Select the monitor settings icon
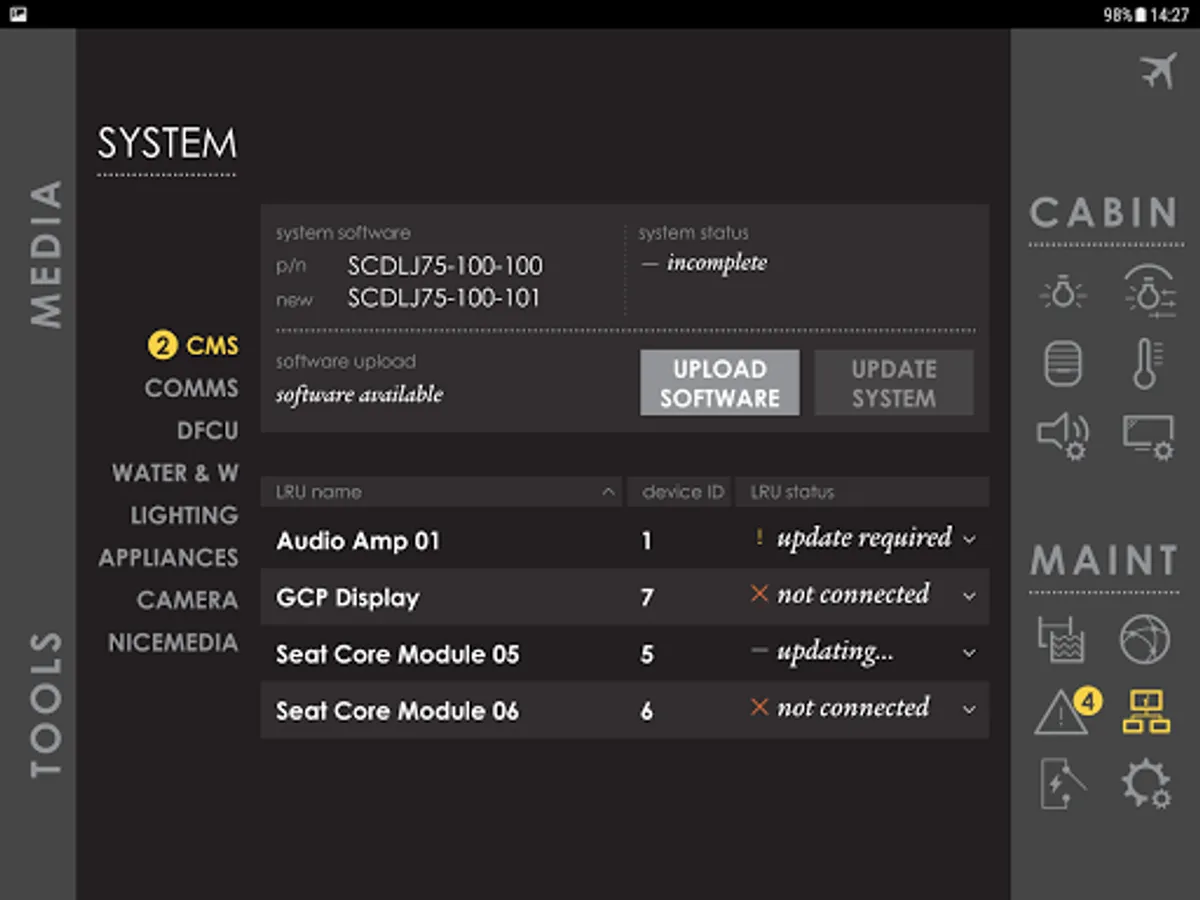 tap(1148, 434)
